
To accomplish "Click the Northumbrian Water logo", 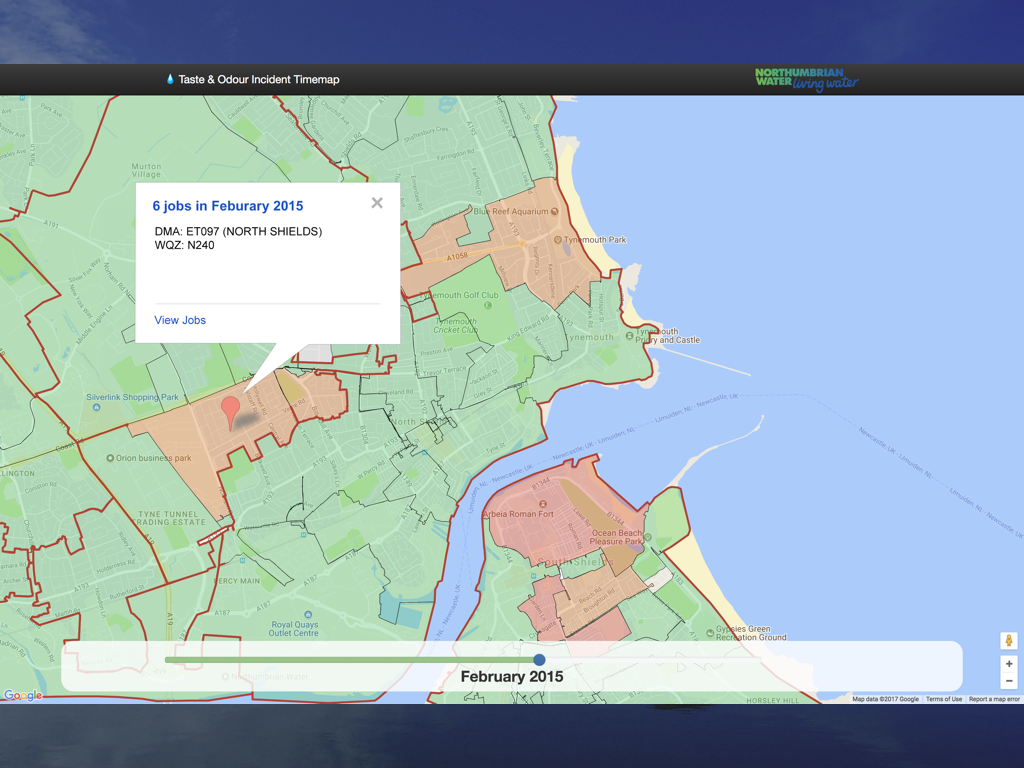I will pyautogui.click(x=807, y=79).
